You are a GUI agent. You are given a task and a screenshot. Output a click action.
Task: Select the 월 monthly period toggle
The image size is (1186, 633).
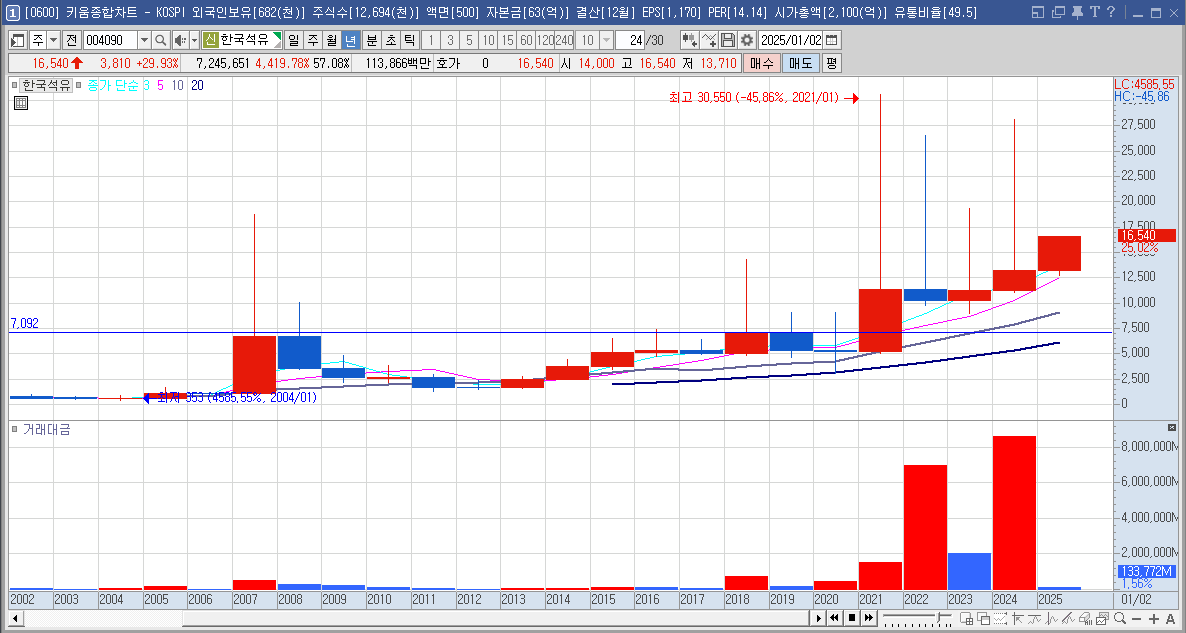[332, 40]
